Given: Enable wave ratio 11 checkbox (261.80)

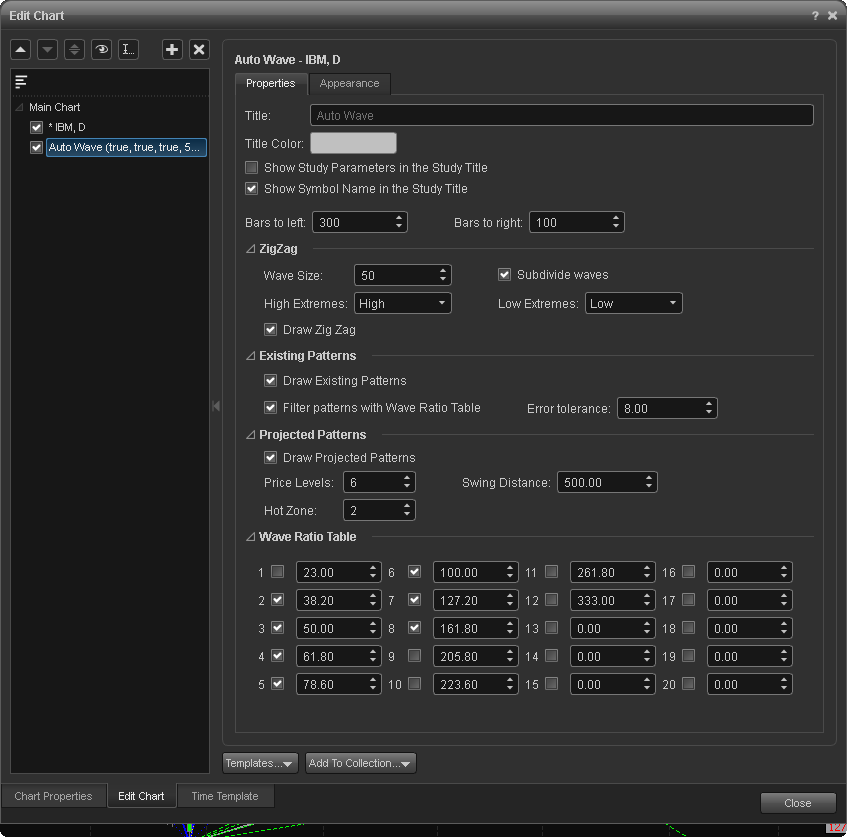Looking at the screenshot, I should 552,572.
